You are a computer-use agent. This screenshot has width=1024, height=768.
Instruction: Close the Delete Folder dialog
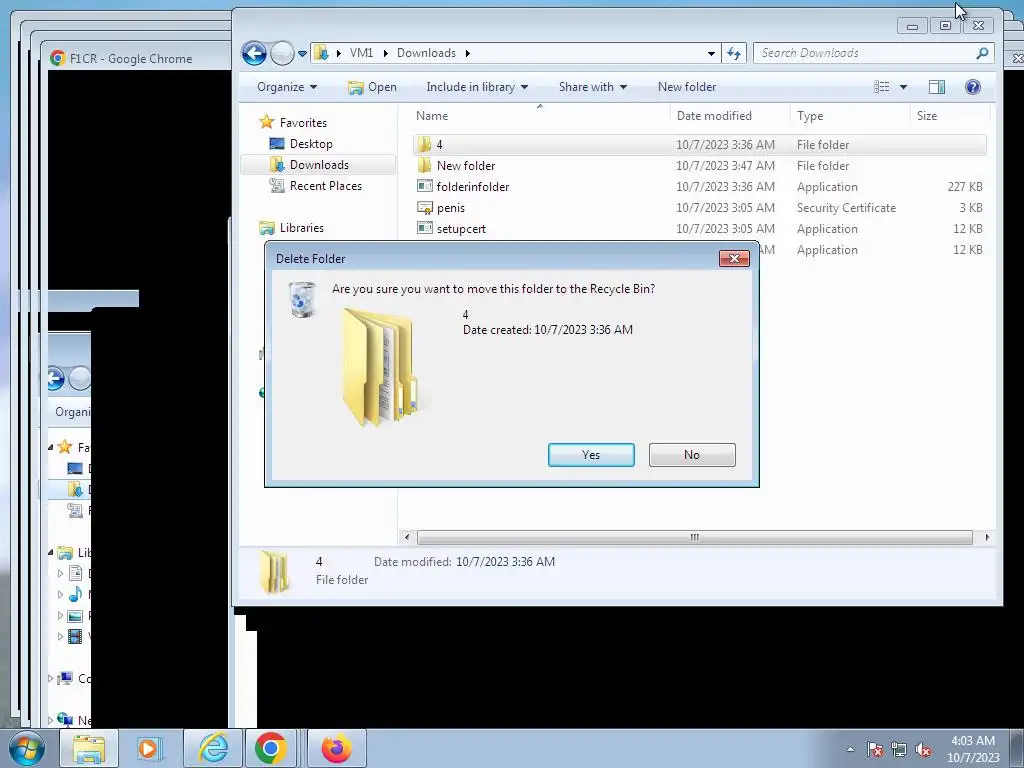point(734,259)
